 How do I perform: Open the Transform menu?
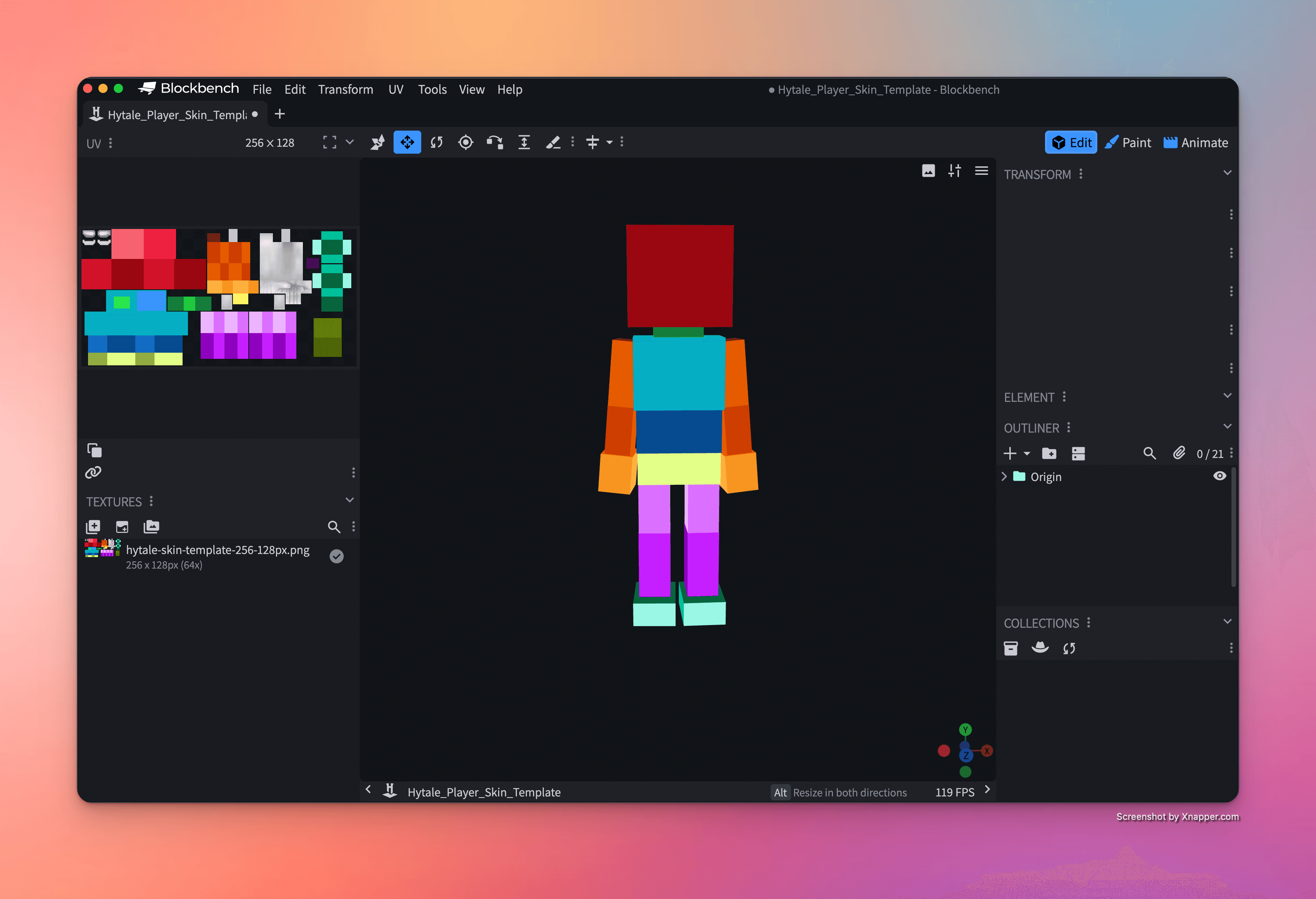pos(346,89)
